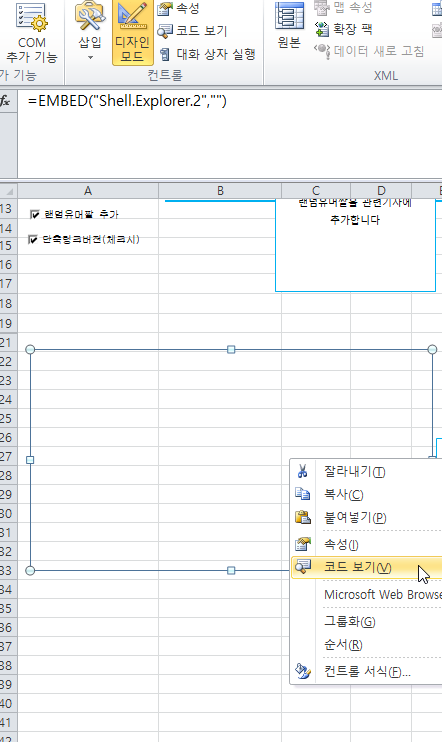Choose 잘라내기(T) from context menu
Screen dimensions: 442x742
[367, 471]
